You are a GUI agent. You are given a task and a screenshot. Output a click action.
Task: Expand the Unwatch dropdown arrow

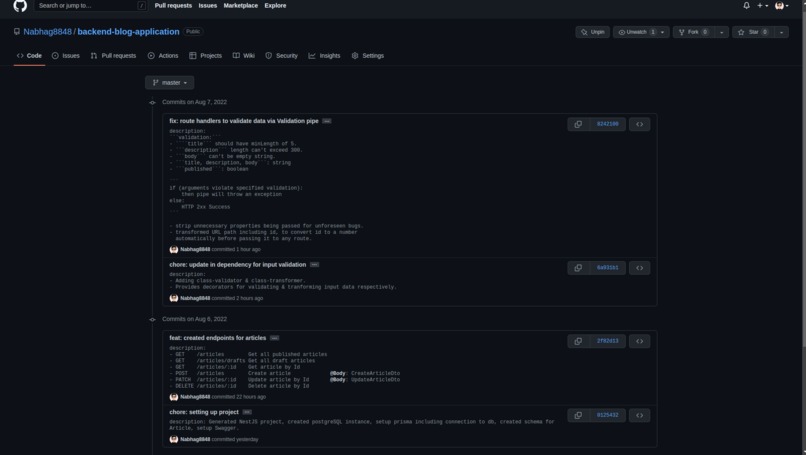(663, 32)
